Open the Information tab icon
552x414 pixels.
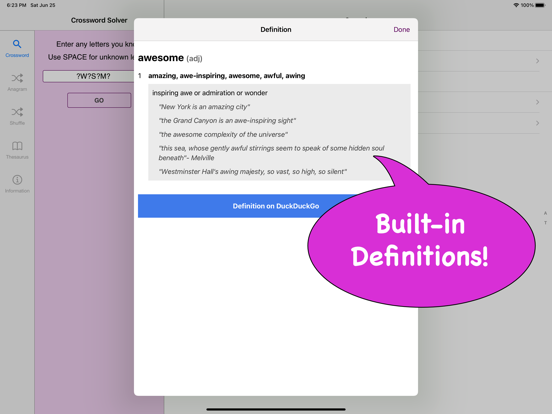point(17,180)
